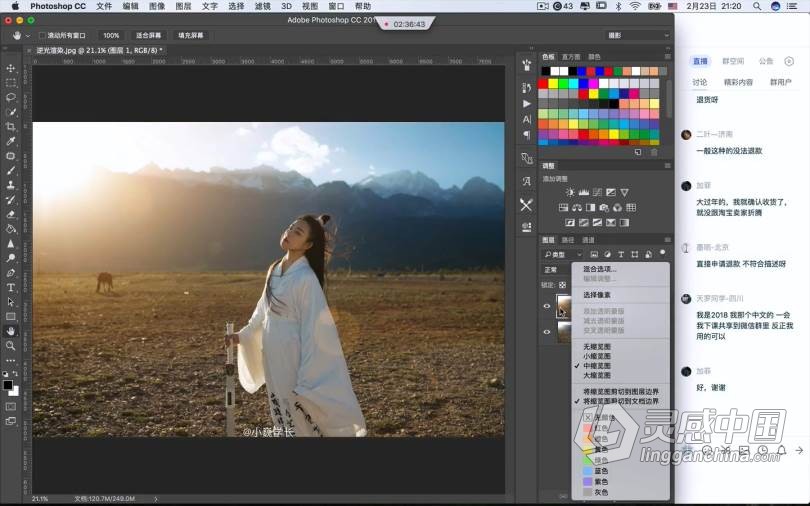Click the top layer thumbnail
This screenshot has height=506, width=810.
click(564, 306)
